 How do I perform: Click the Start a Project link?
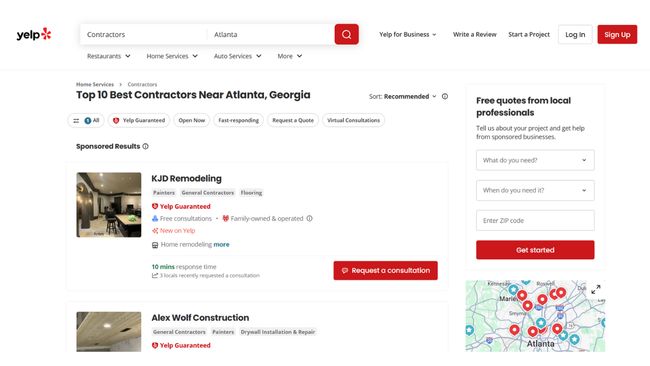click(x=529, y=34)
